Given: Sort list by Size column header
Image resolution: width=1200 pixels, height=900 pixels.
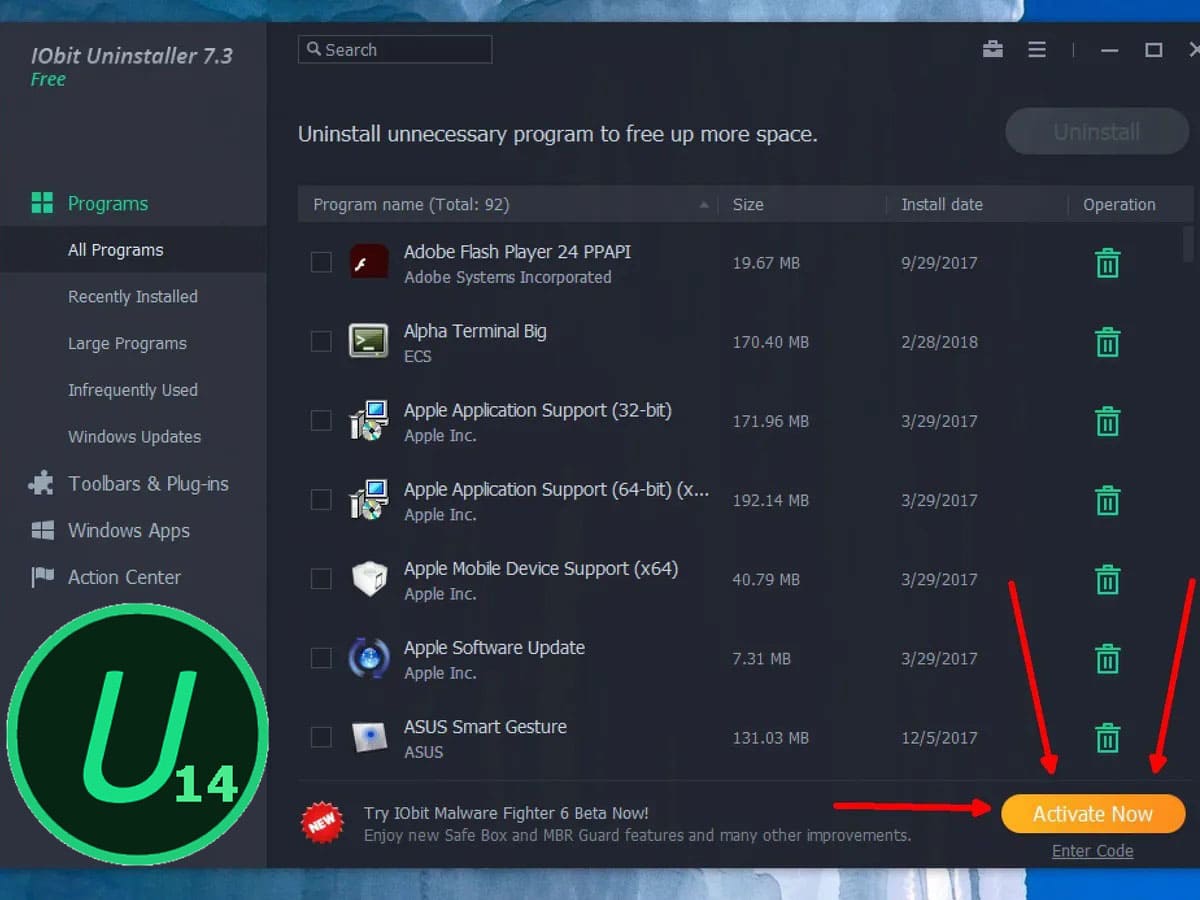Looking at the screenshot, I should pyautogui.click(x=748, y=204).
